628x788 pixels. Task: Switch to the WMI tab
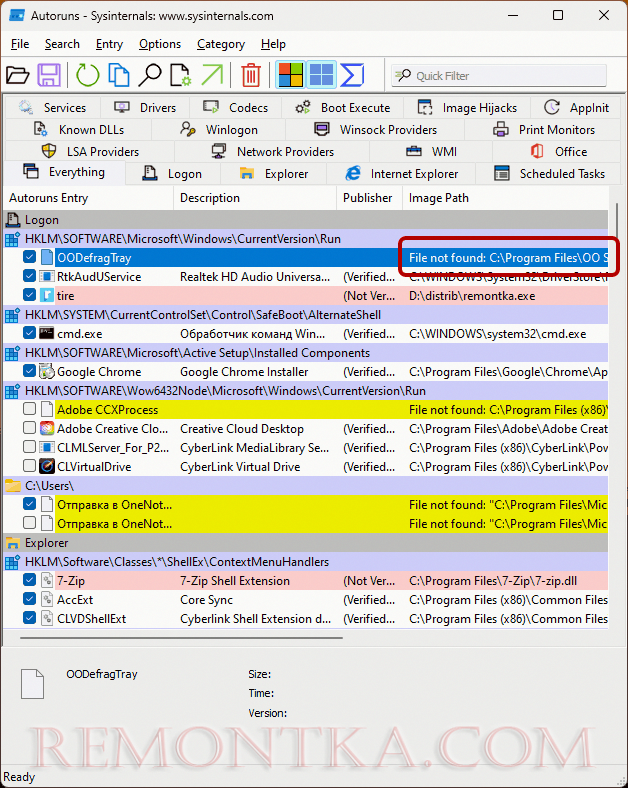tap(431, 152)
